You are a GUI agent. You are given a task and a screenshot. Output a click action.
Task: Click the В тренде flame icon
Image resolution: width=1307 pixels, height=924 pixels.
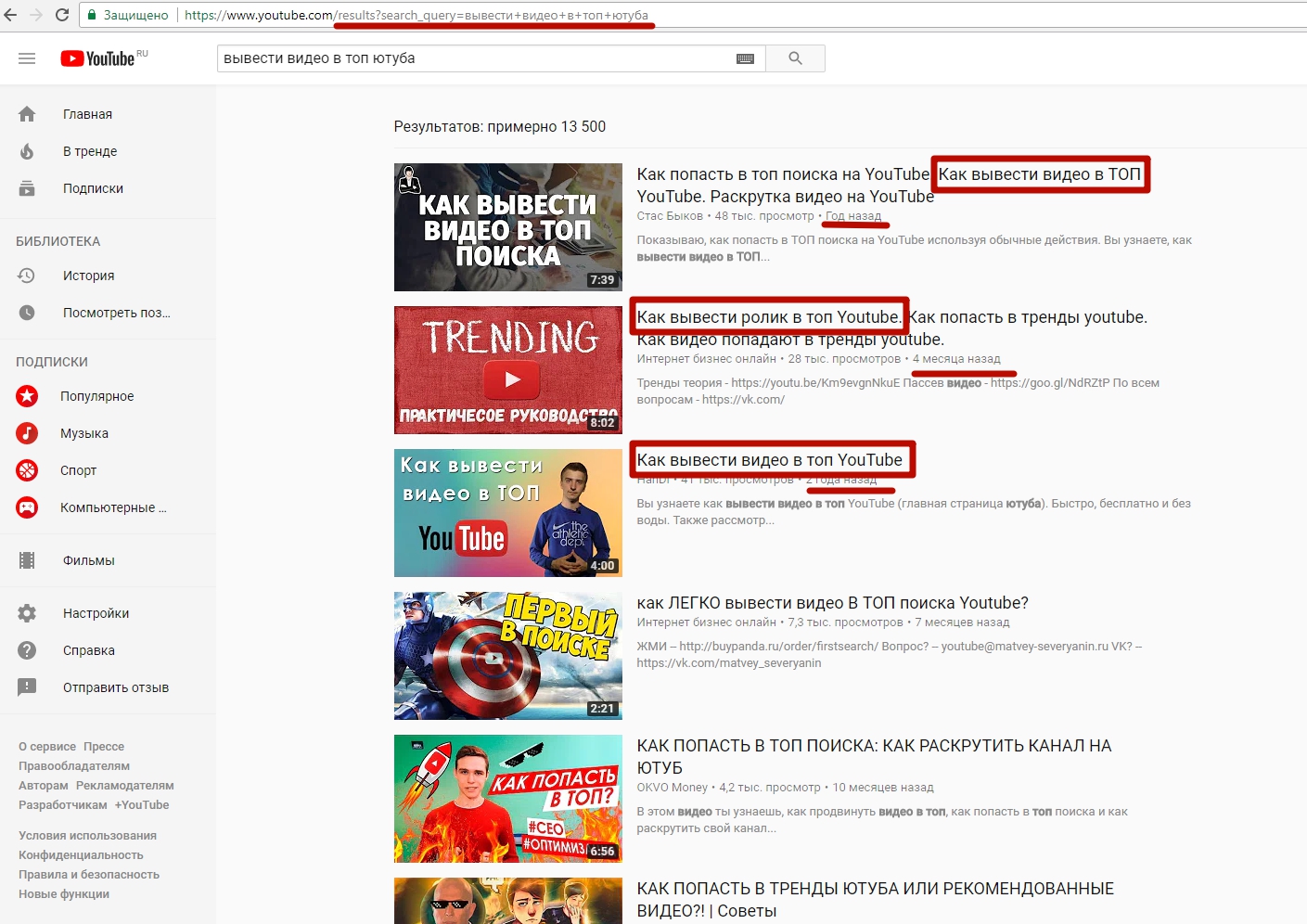click(x=27, y=151)
